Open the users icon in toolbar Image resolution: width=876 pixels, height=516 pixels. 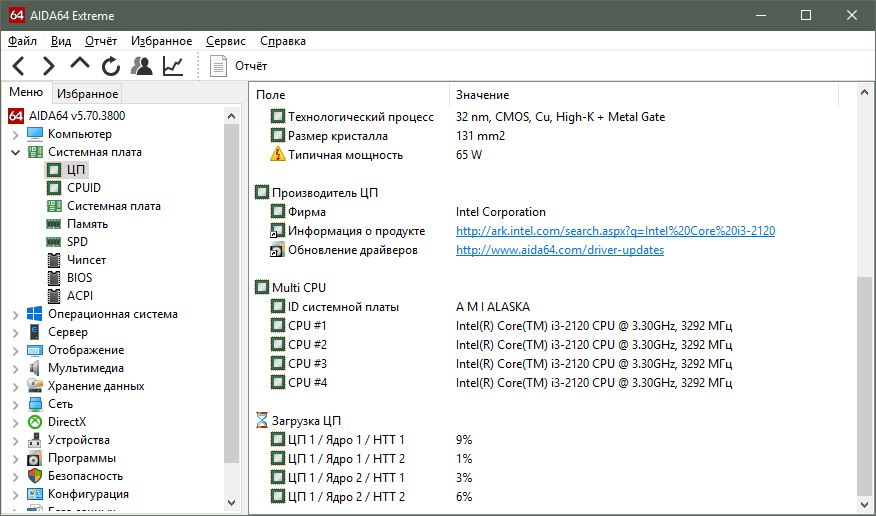142,66
